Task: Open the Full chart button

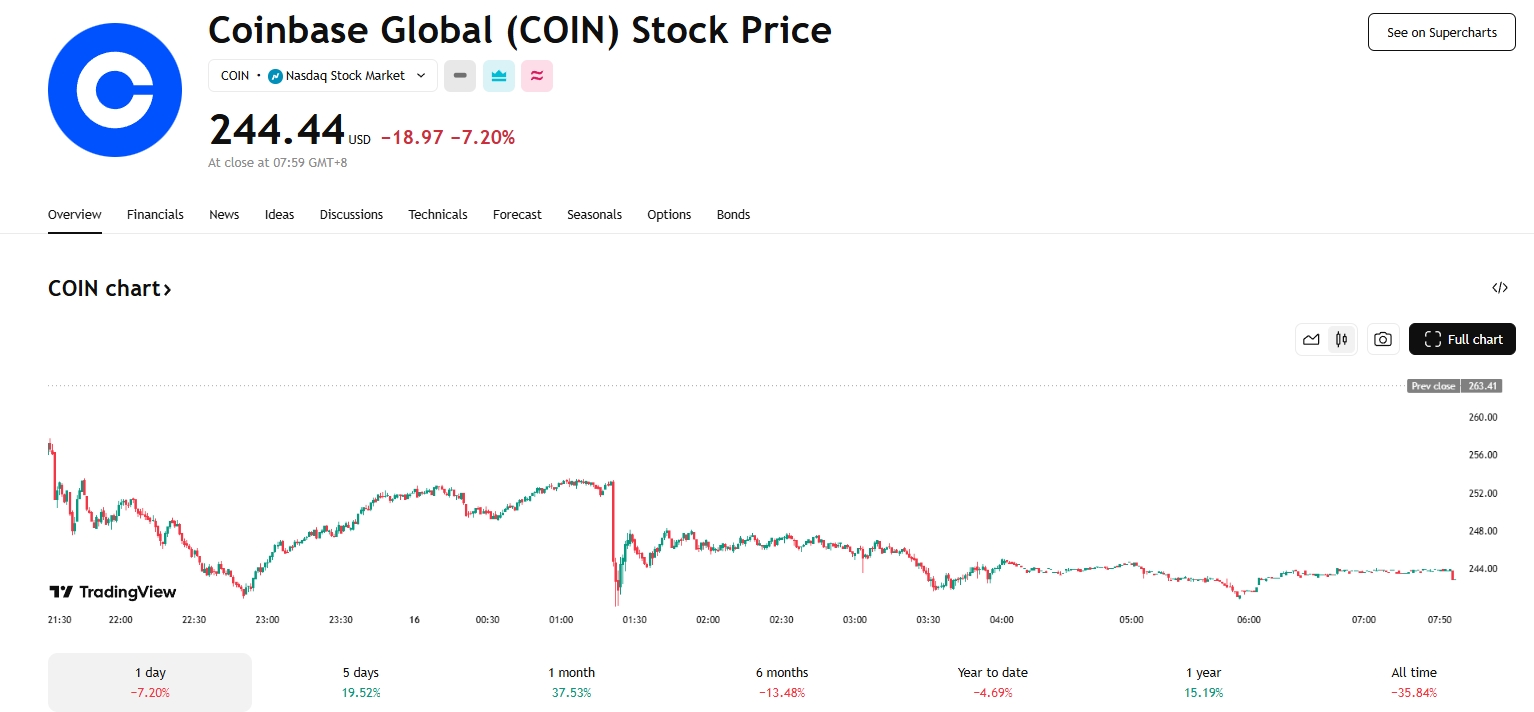Action: (1462, 339)
